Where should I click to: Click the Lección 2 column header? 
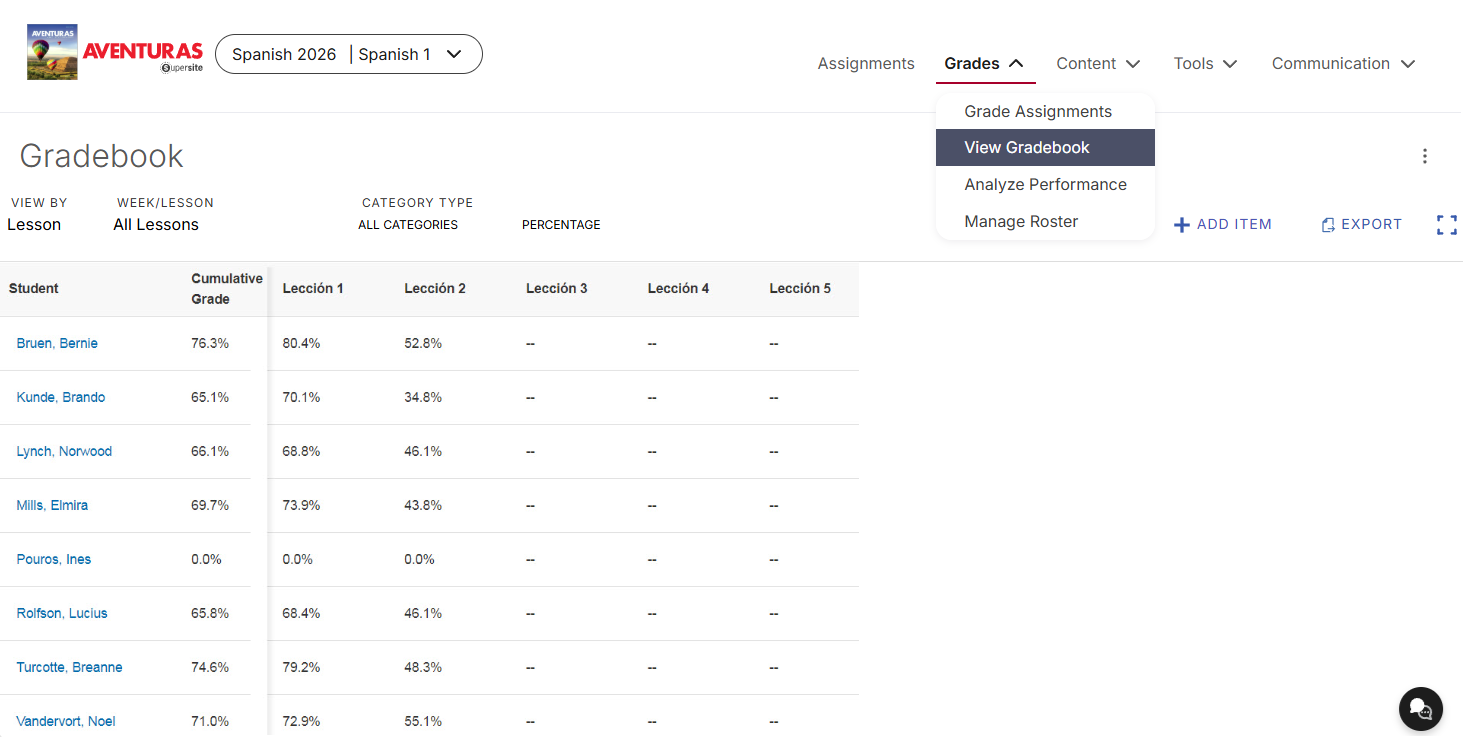[435, 288]
